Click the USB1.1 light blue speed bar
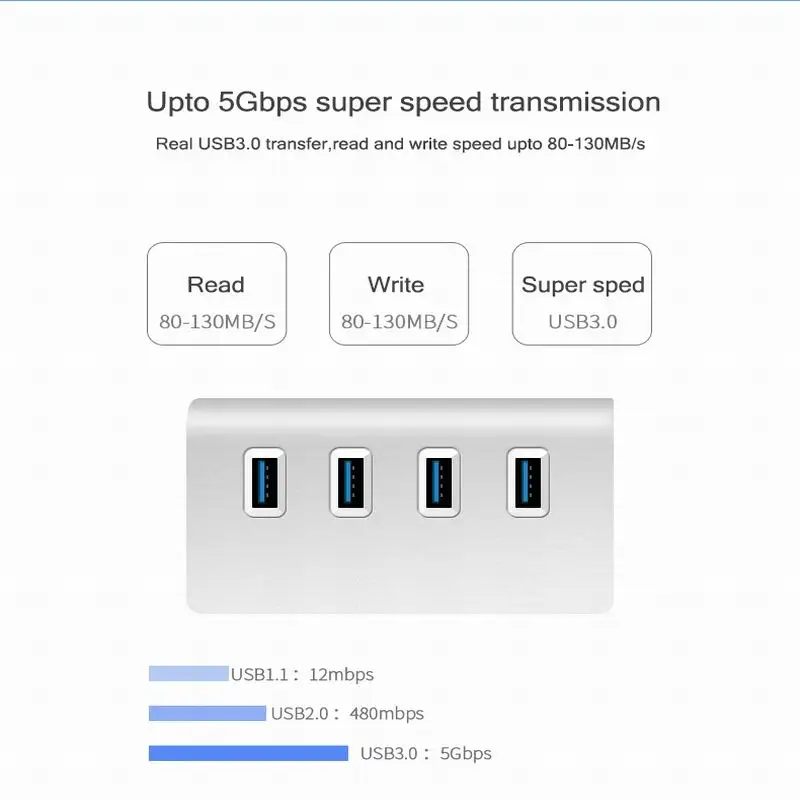 tap(188, 674)
